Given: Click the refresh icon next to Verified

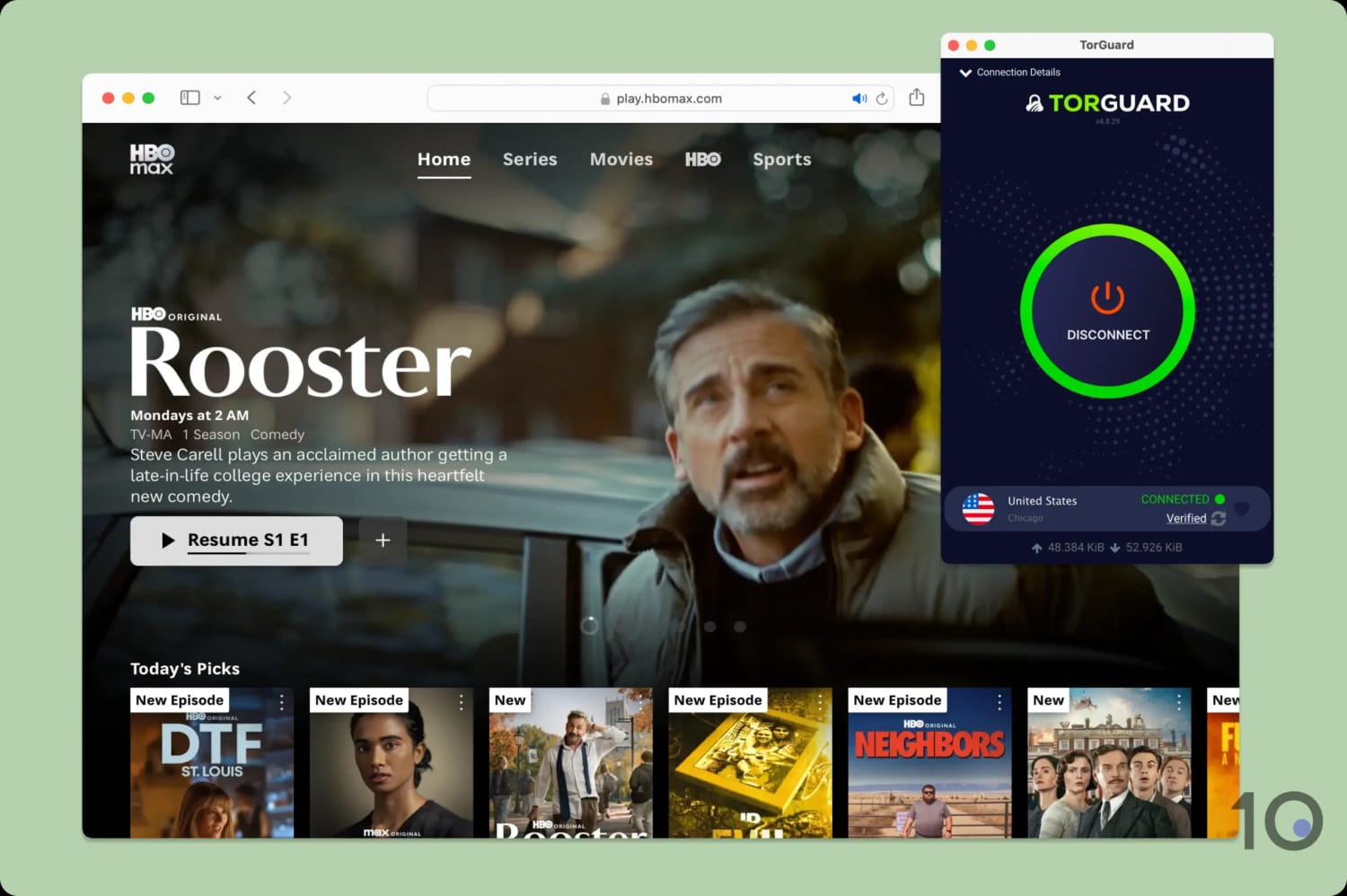Looking at the screenshot, I should pyautogui.click(x=1219, y=518).
